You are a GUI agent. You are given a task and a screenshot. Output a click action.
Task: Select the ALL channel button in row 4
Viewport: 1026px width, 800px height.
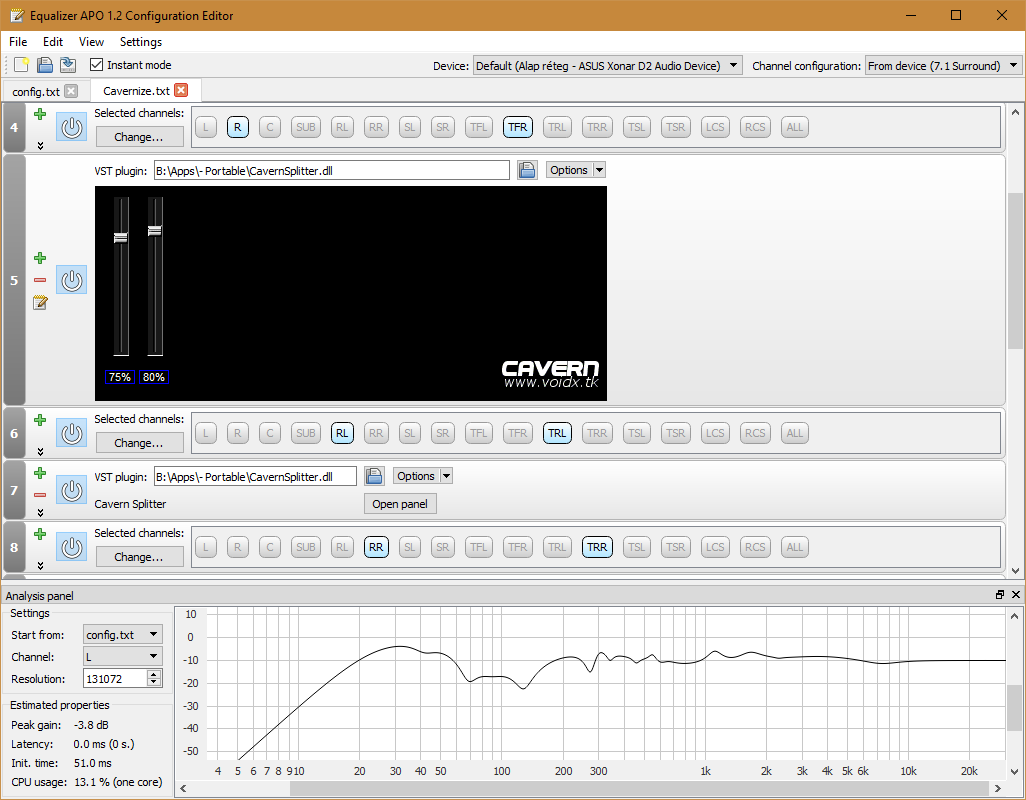pos(795,127)
